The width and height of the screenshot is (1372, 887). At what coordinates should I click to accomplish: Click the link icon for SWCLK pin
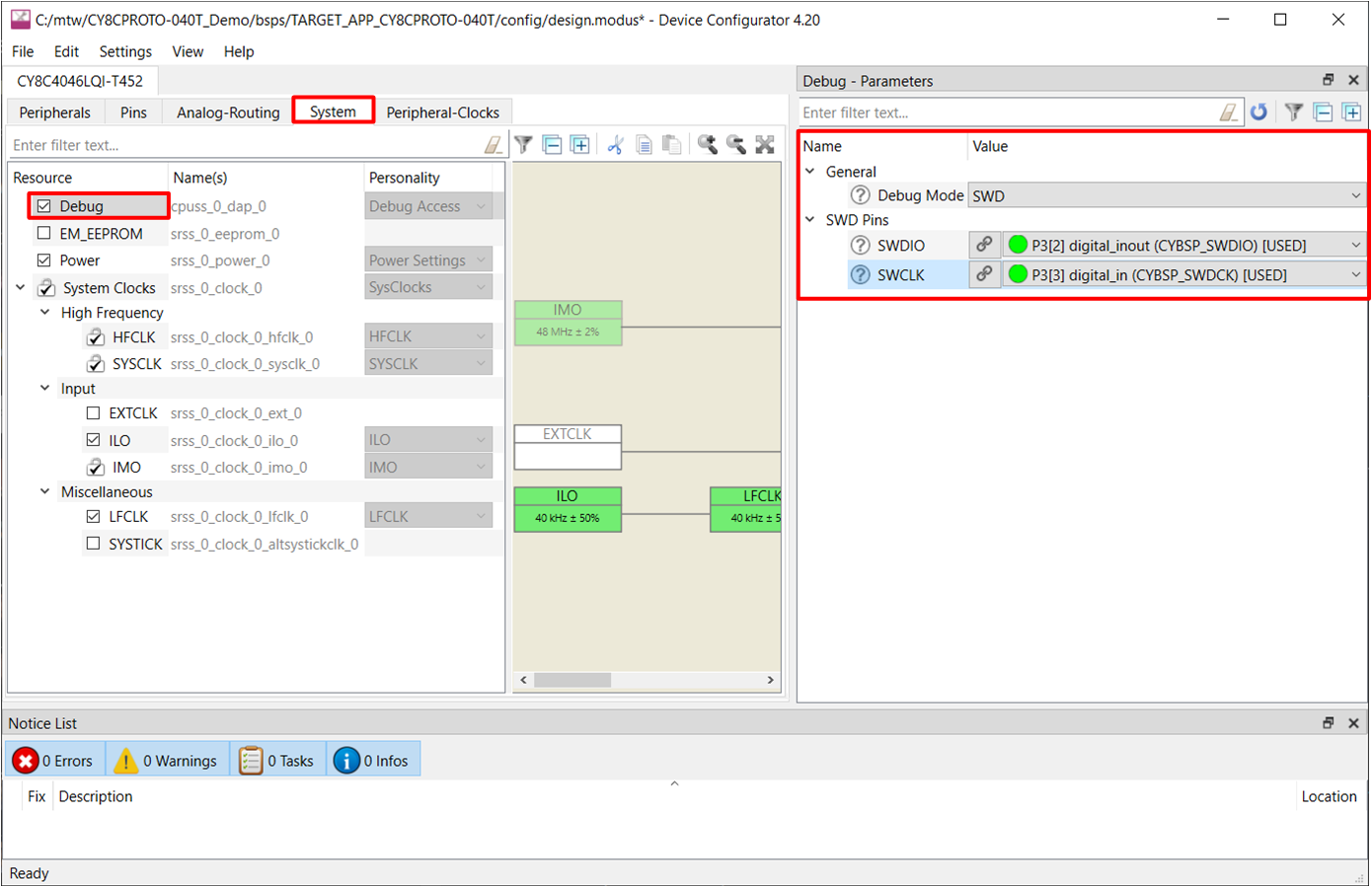pos(984,274)
